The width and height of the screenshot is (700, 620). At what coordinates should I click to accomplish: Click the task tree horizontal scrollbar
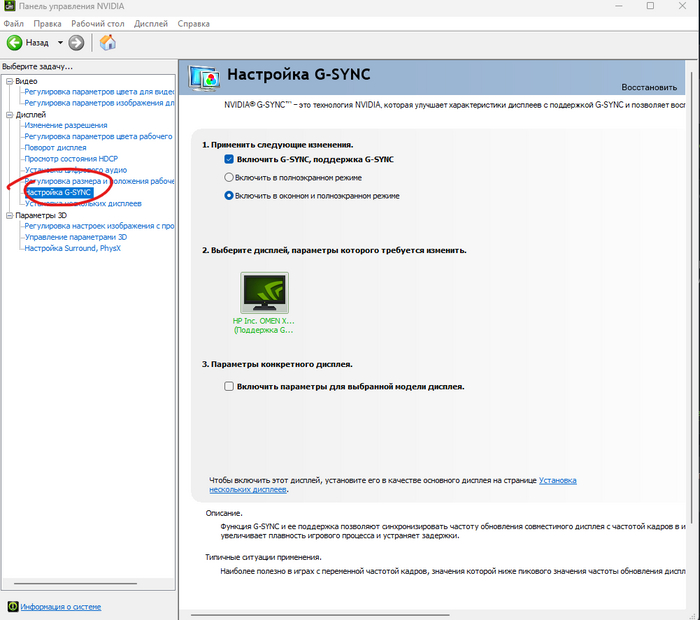click(75, 583)
